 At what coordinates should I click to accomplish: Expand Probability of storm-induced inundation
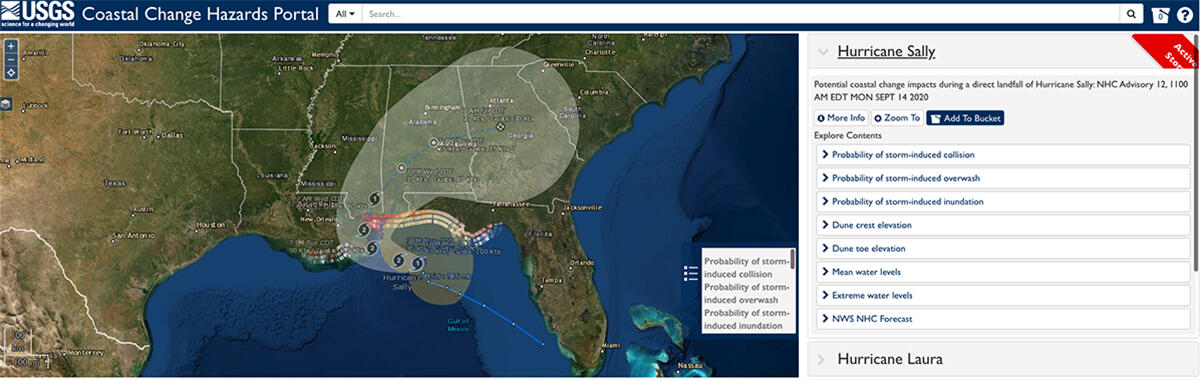[x=1003, y=202]
